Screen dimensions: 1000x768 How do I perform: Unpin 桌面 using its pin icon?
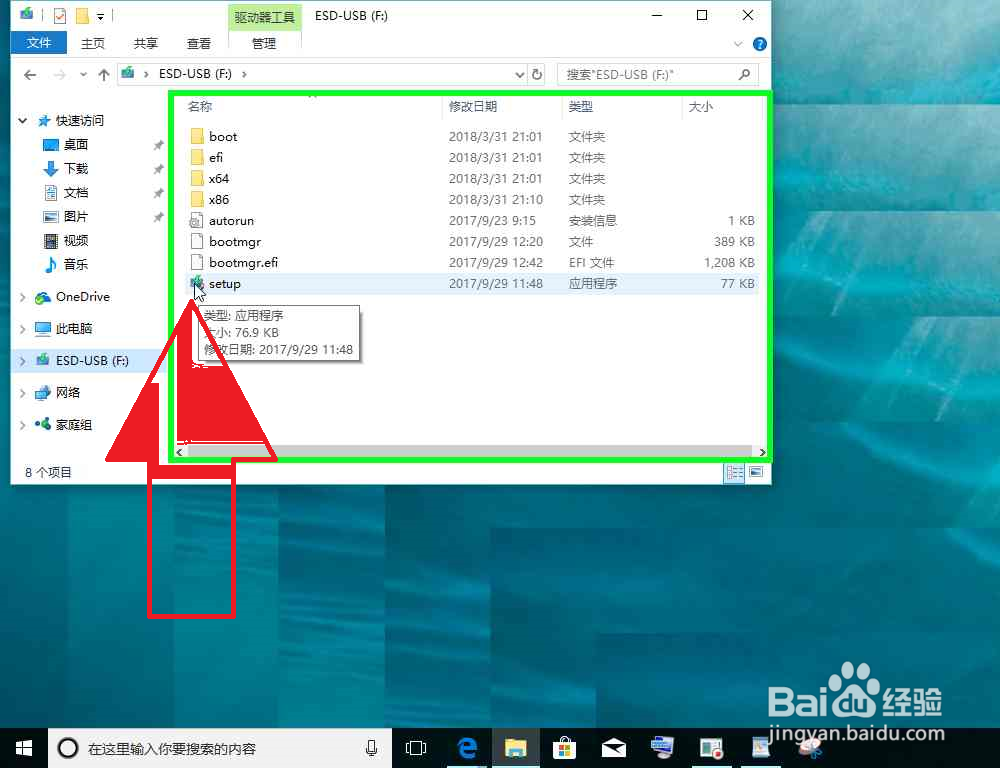(x=157, y=144)
